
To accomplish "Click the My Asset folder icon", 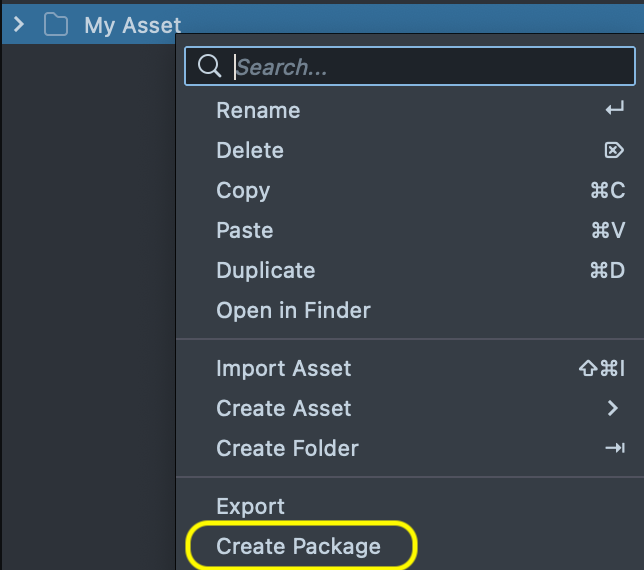I will point(56,26).
